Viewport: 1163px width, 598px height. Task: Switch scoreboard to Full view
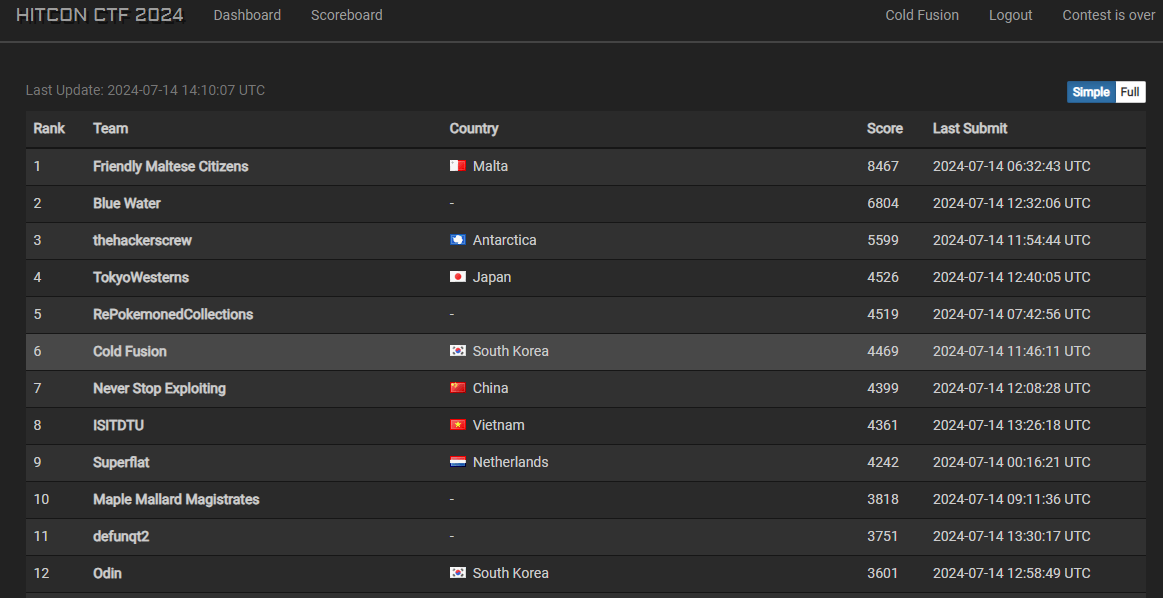click(1130, 92)
